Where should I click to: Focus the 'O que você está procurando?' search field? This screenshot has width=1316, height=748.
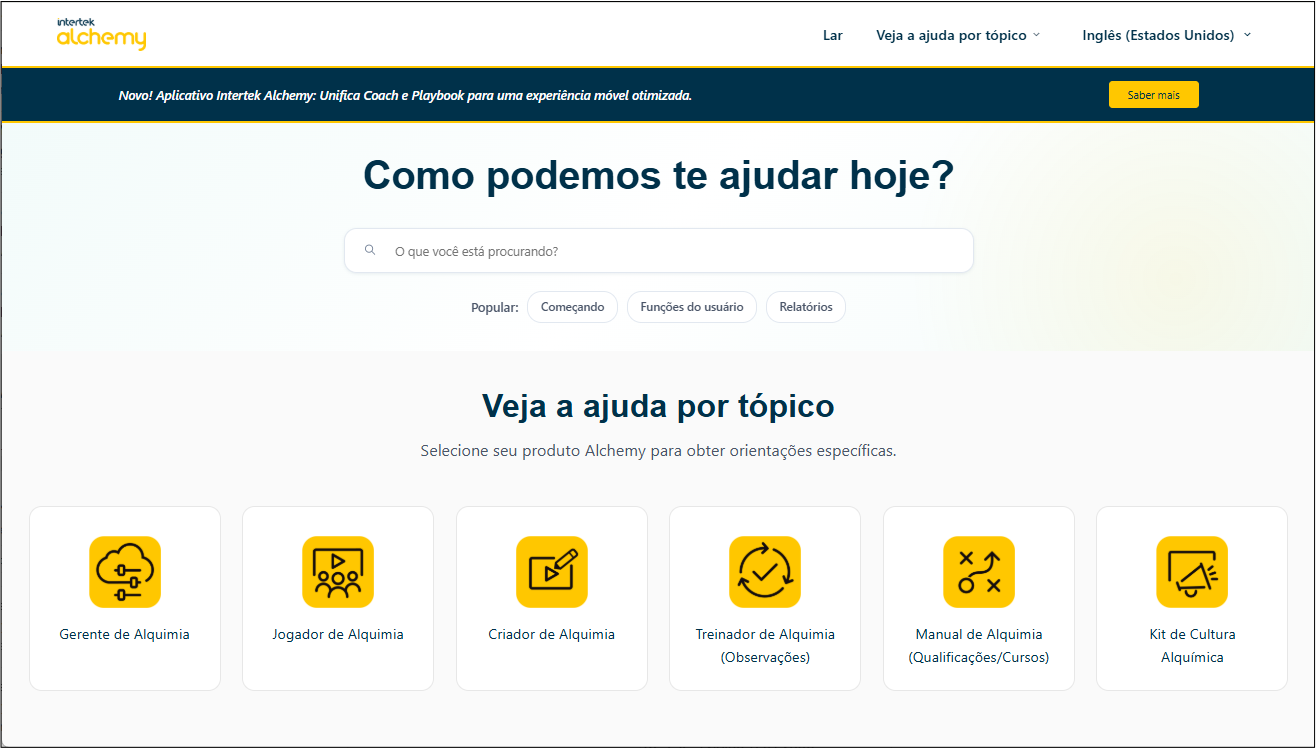click(670, 251)
